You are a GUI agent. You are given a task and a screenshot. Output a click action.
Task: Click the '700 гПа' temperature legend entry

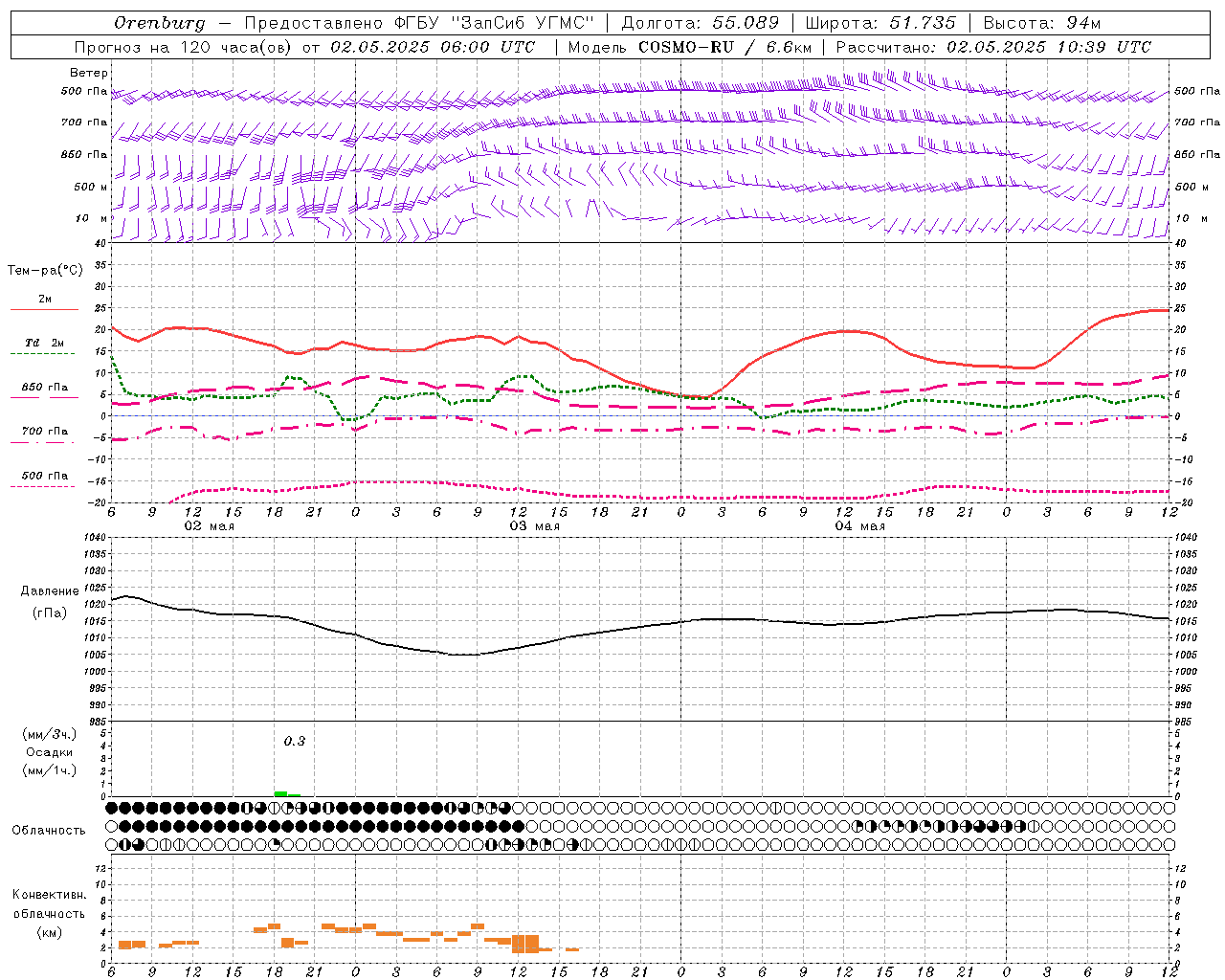click(45, 432)
